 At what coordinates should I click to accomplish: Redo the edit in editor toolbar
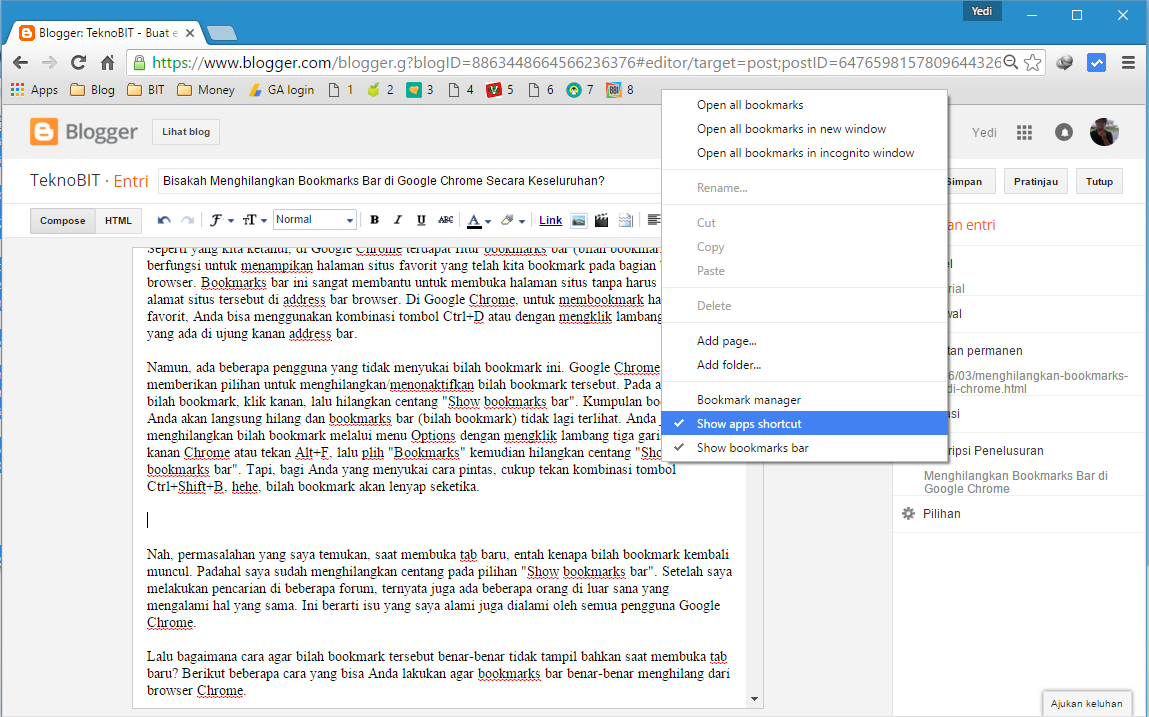coord(188,220)
